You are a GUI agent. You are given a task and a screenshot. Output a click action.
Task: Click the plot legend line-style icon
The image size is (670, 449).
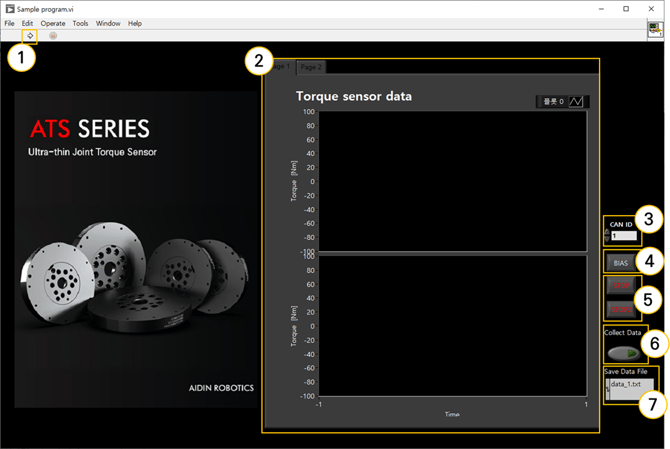pos(579,101)
